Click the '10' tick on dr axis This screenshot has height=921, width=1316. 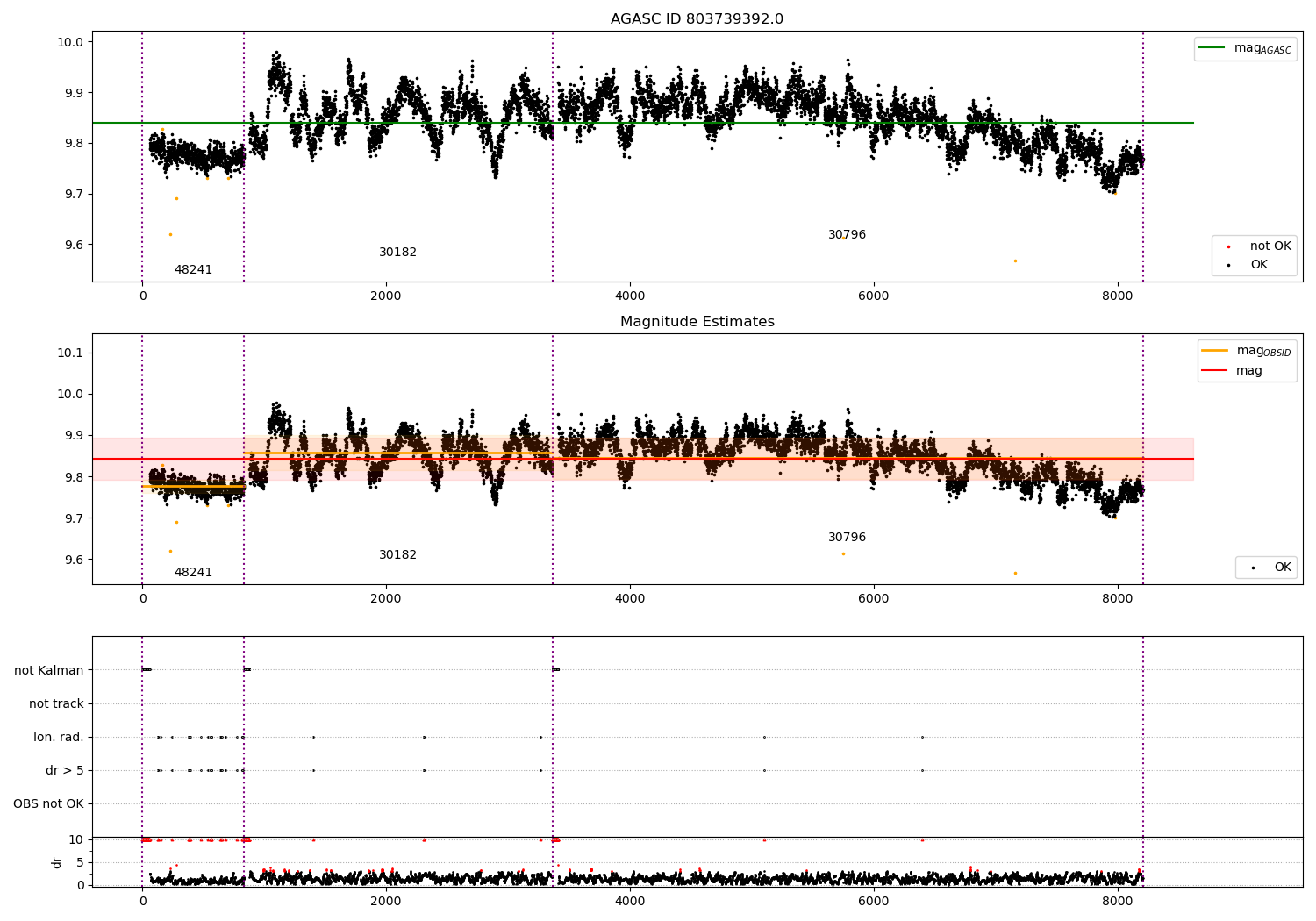(76, 839)
